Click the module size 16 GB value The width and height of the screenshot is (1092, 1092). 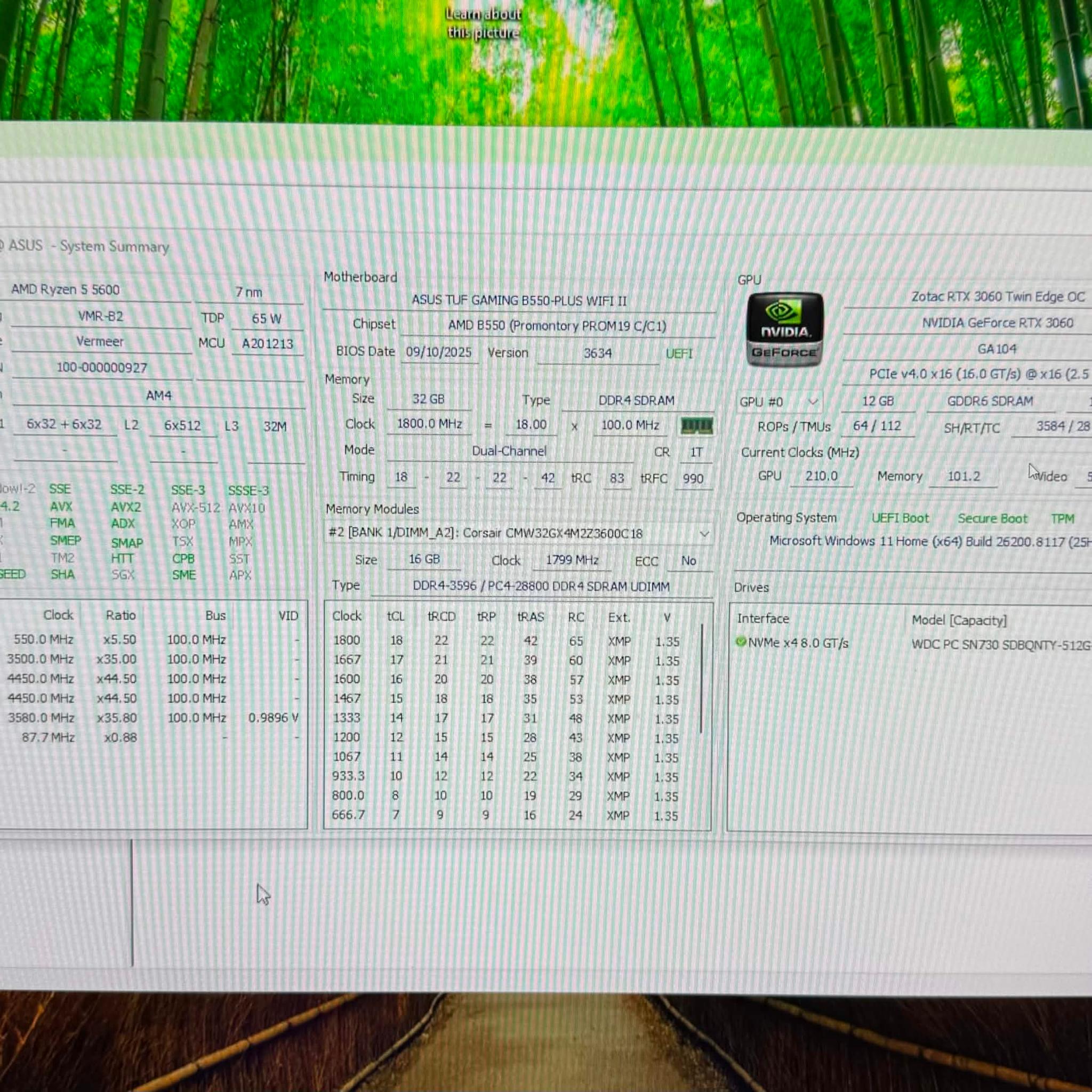click(424, 559)
